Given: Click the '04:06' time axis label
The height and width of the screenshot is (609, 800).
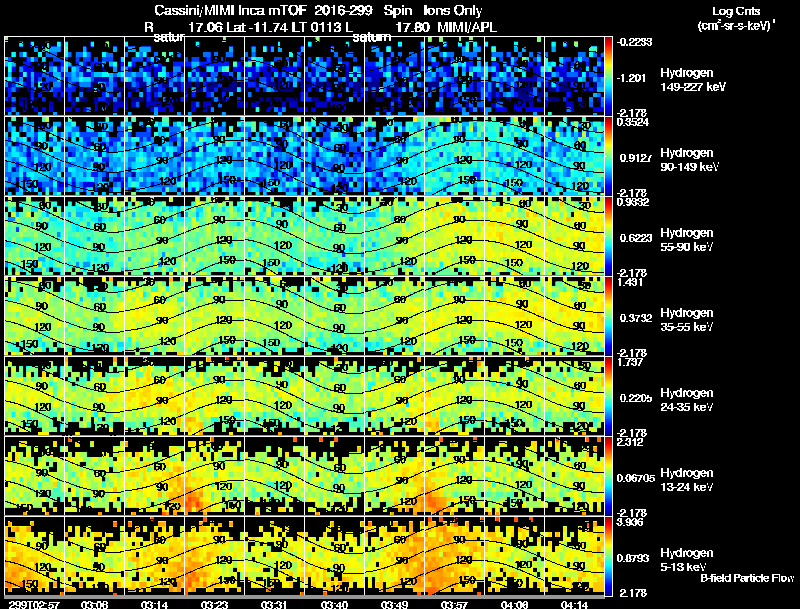Looking at the screenshot, I should coord(514,605).
